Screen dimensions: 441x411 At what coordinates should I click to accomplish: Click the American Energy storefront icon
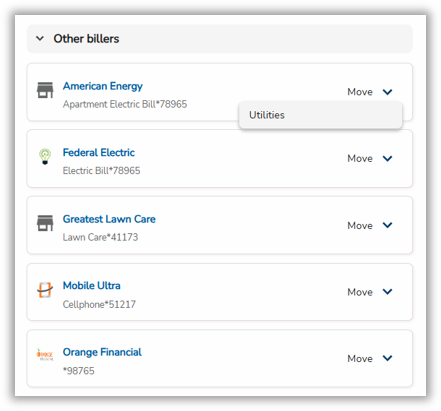click(45, 90)
